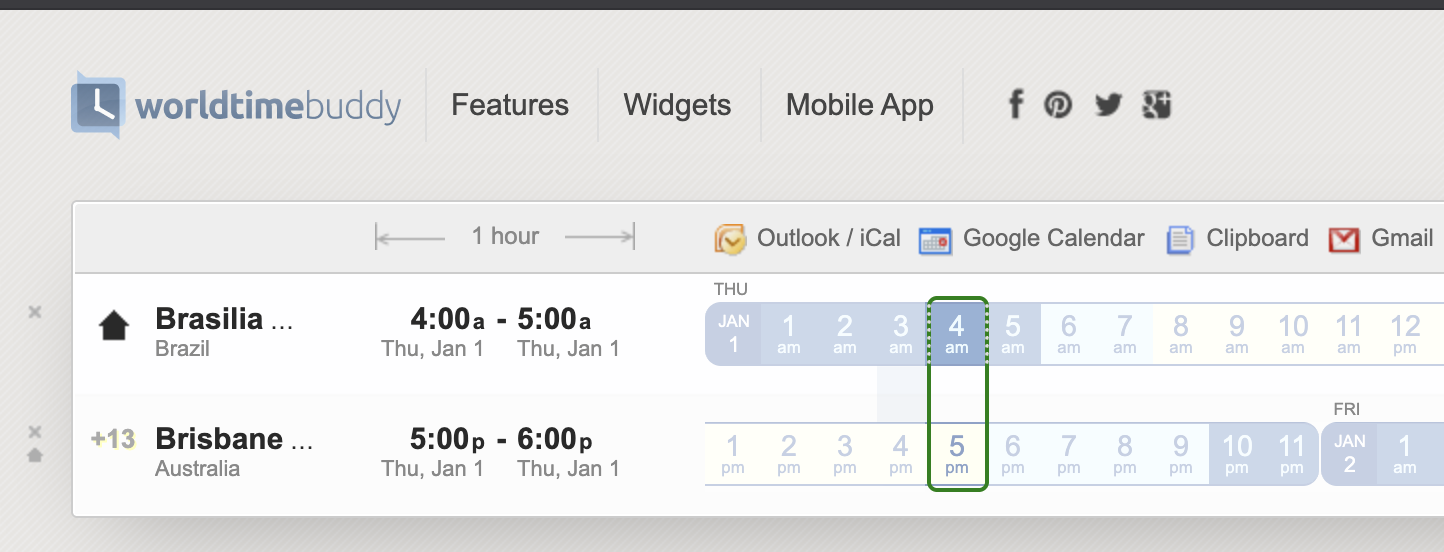The width and height of the screenshot is (1444, 552).
Task: Click the black home icon beside Brasilia
Action: tap(113, 326)
